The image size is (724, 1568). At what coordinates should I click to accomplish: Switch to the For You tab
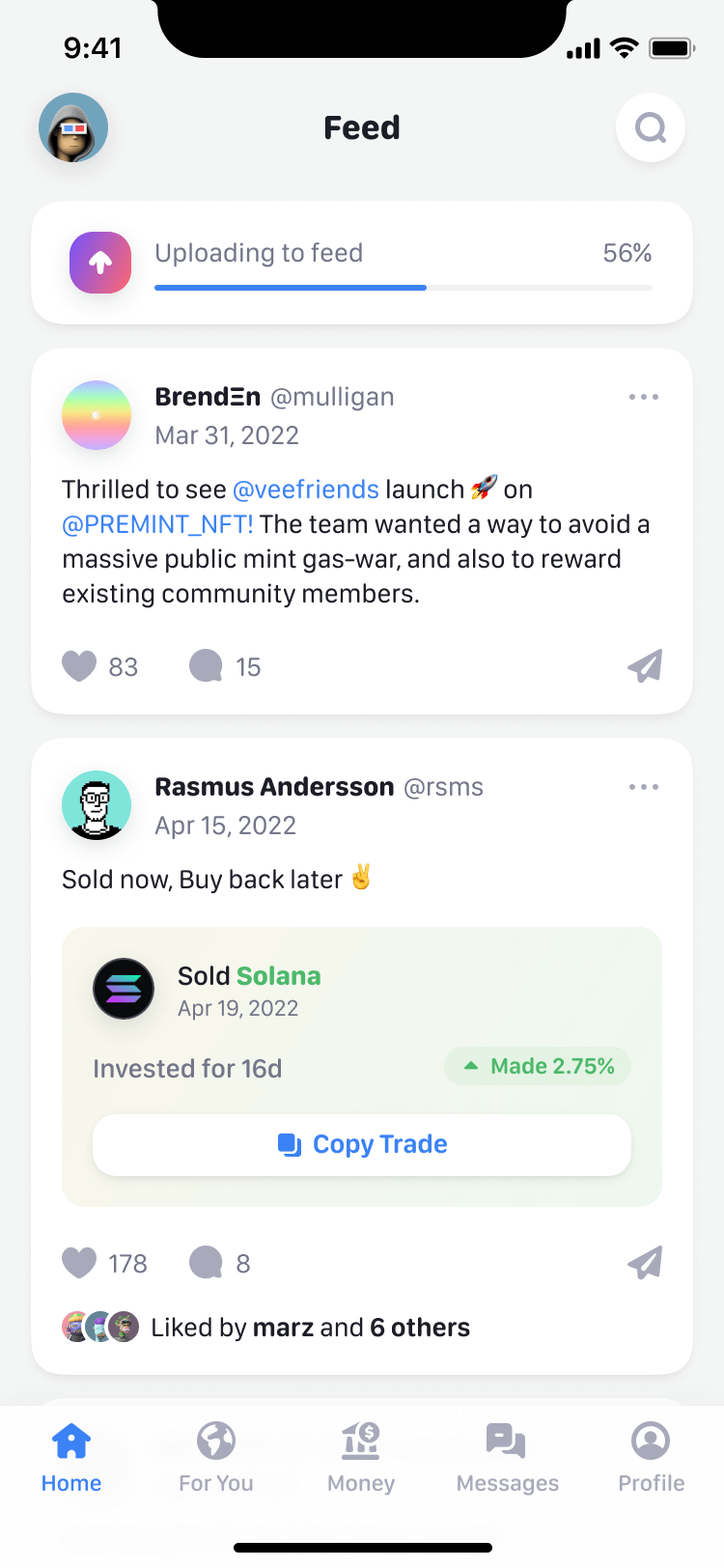tap(216, 1456)
